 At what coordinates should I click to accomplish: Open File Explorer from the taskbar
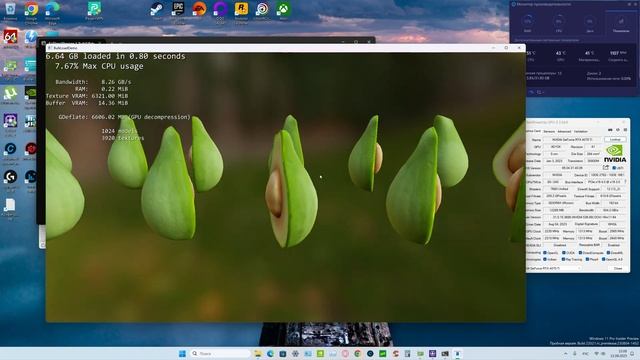pyautogui.click(x=258, y=353)
